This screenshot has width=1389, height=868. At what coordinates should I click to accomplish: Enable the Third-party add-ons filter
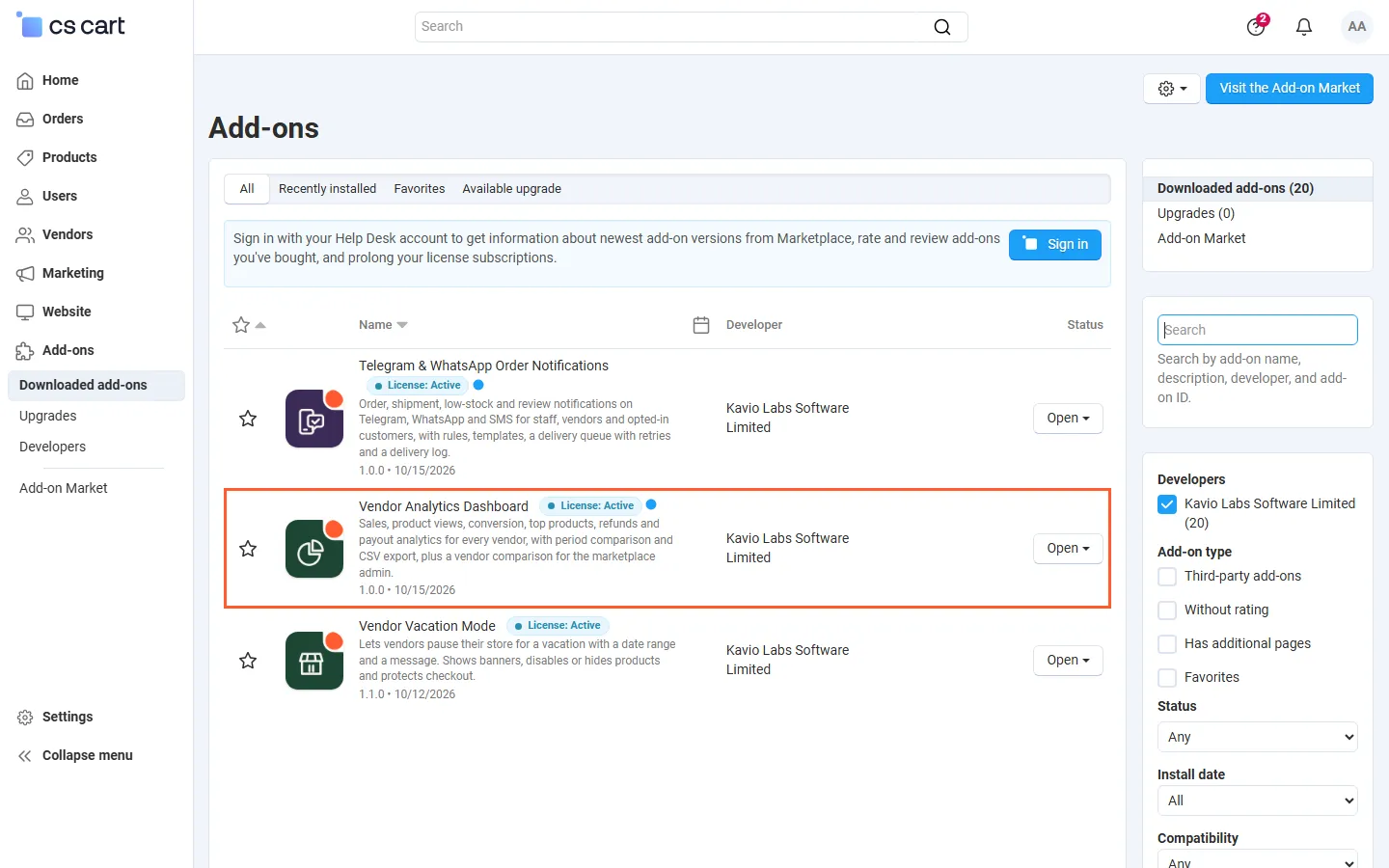pos(1167,577)
